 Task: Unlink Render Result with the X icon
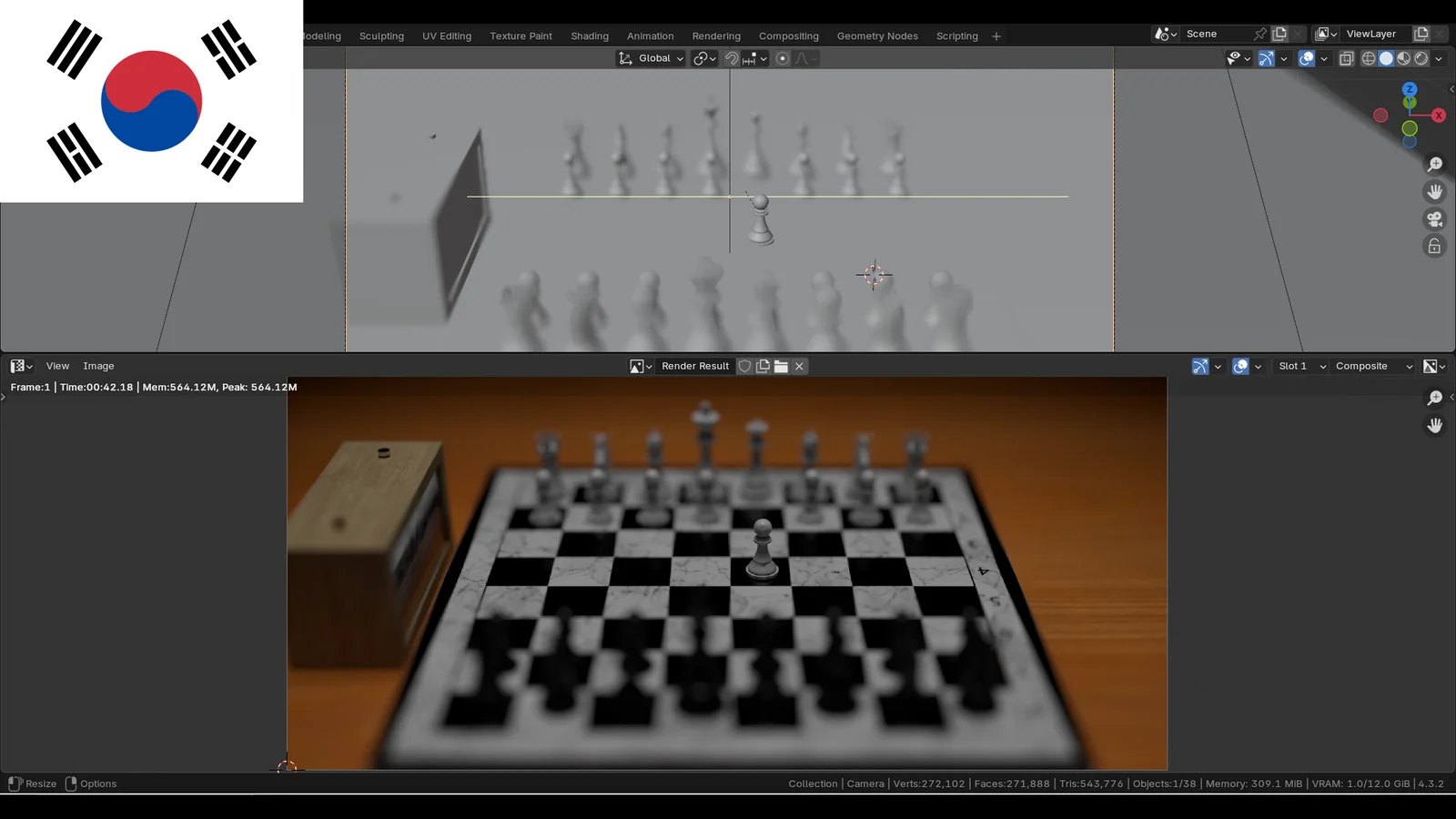pyautogui.click(x=799, y=366)
